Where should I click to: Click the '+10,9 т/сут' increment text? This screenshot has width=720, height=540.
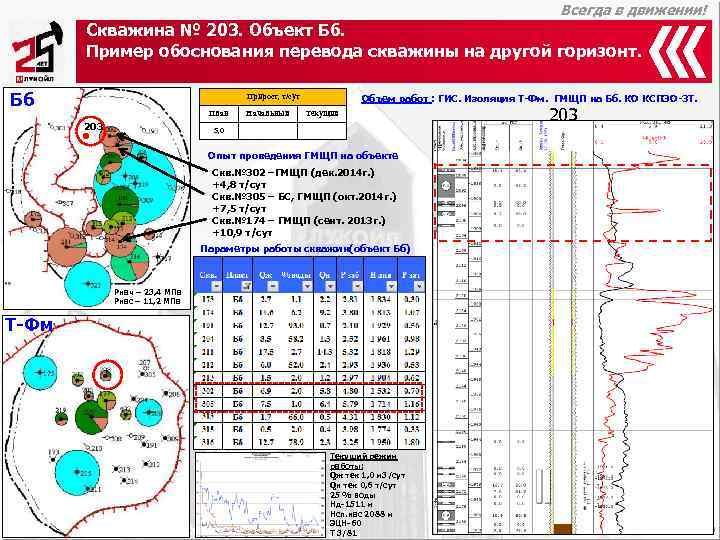(x=242, y=232)
